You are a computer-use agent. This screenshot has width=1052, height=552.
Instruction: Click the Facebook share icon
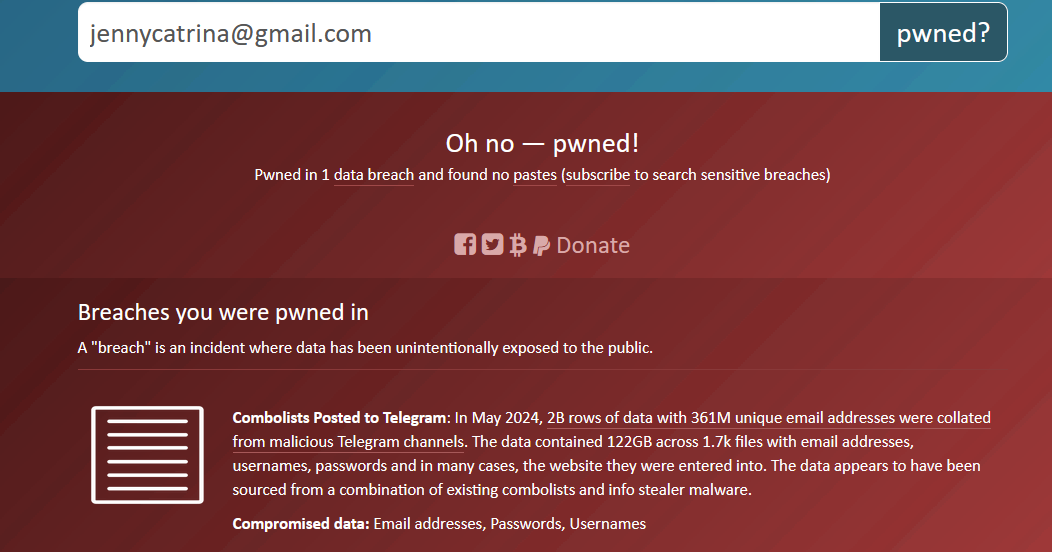point(465,244)
